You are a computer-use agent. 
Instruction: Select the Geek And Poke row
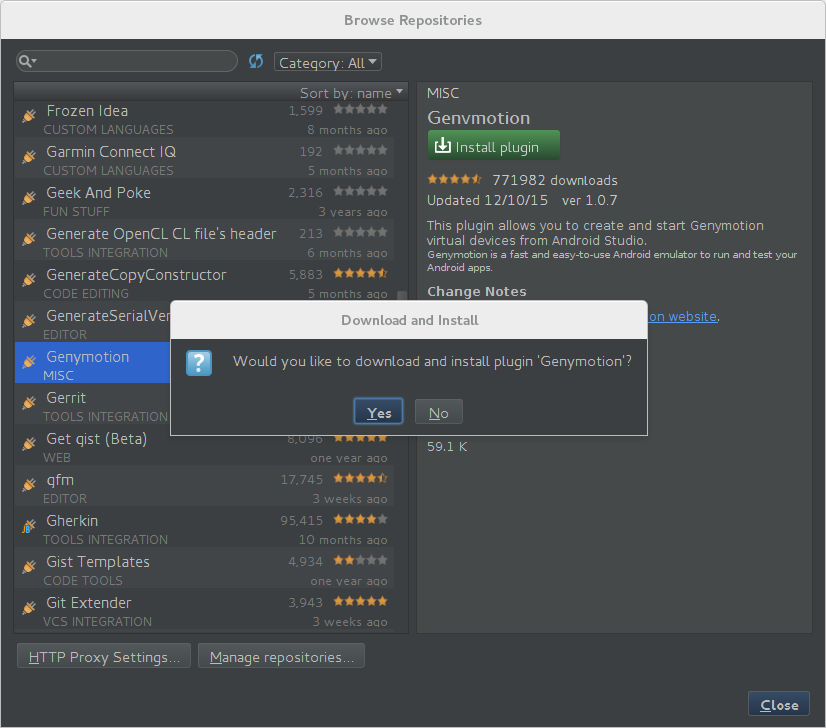[204, 201]
